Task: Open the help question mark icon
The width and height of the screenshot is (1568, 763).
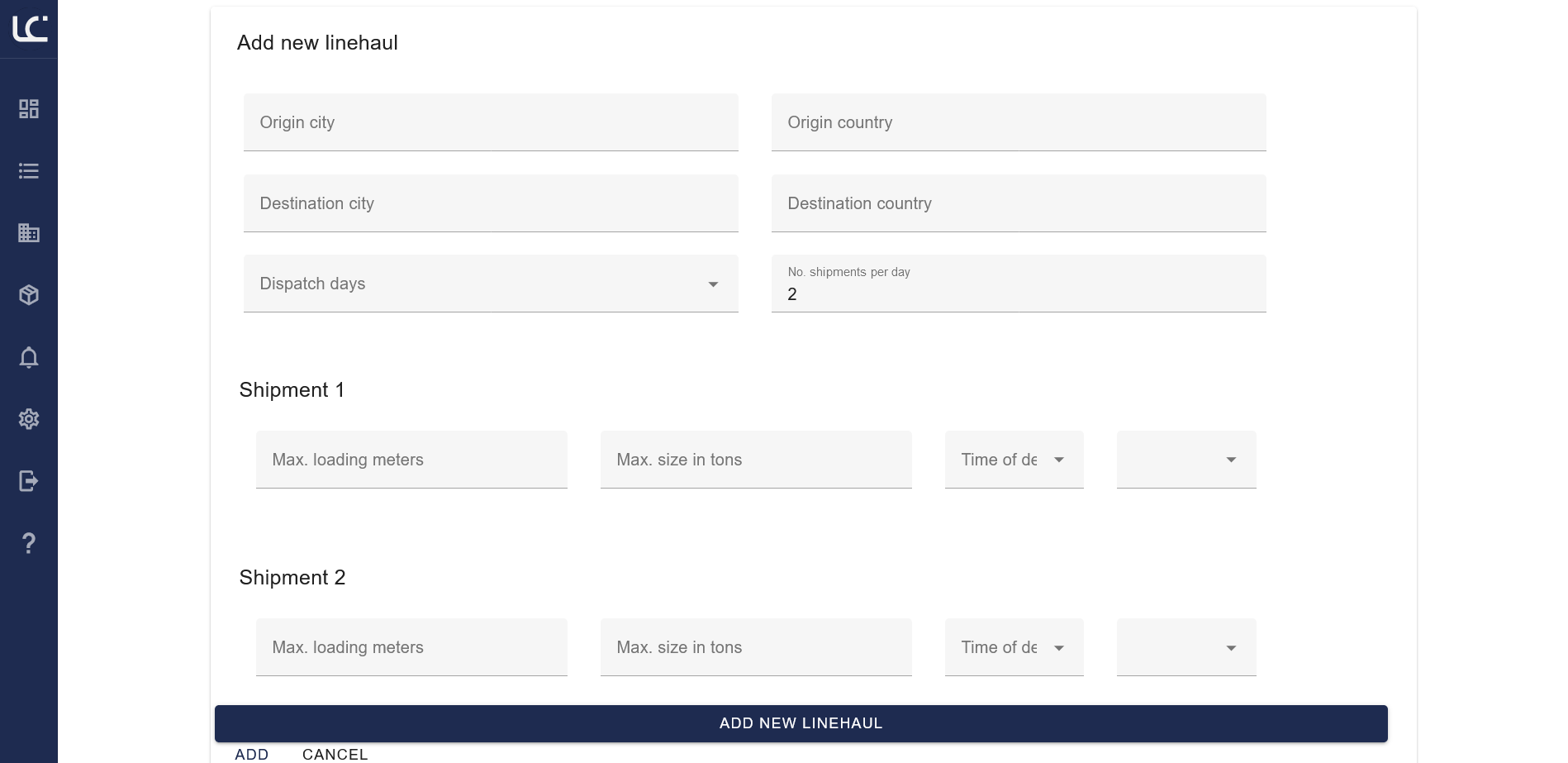Action: 29,543
